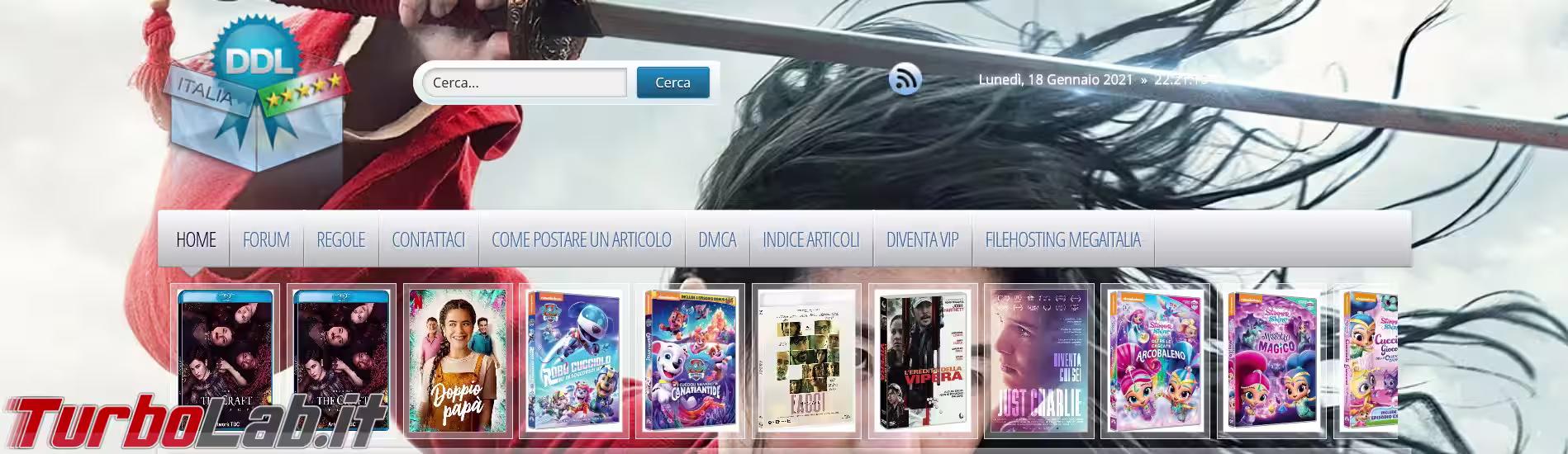
Task: Open the Lacci movie cover
Action: [x=806, y=360]
